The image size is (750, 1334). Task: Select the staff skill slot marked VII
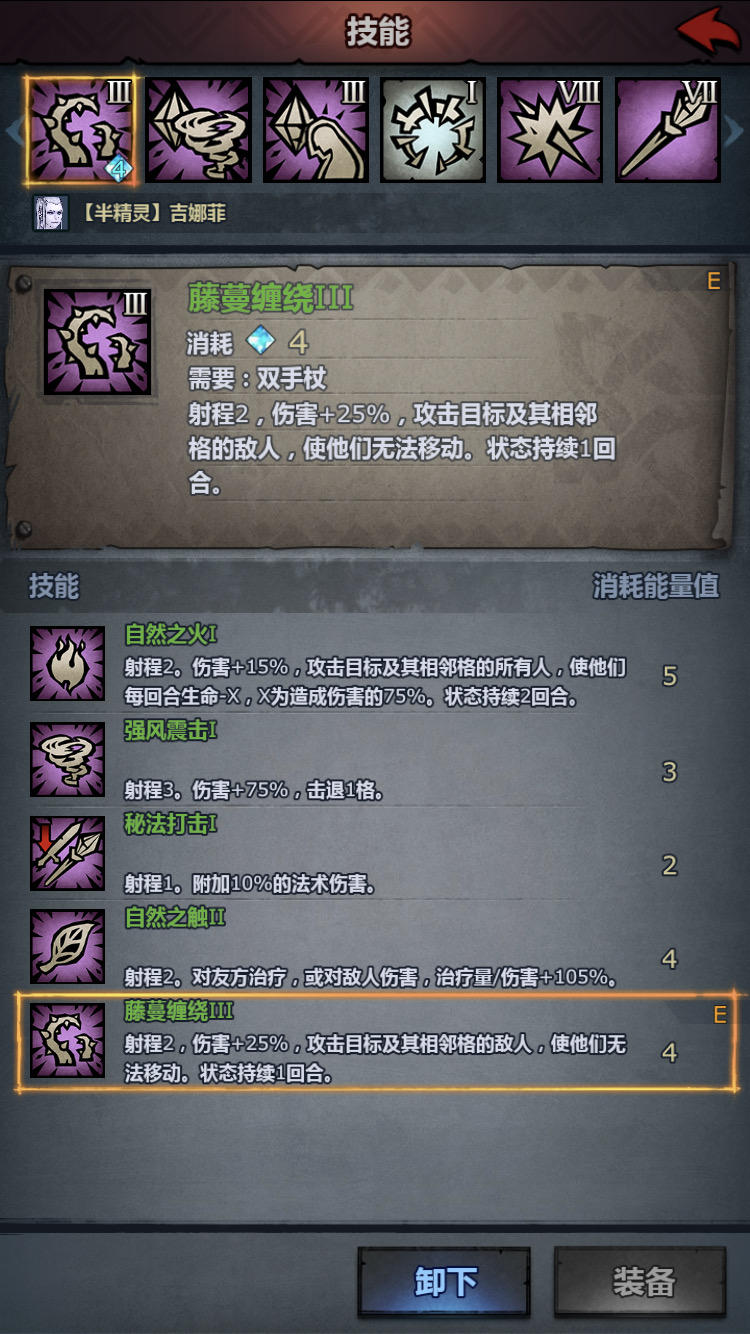pos(668,130)
